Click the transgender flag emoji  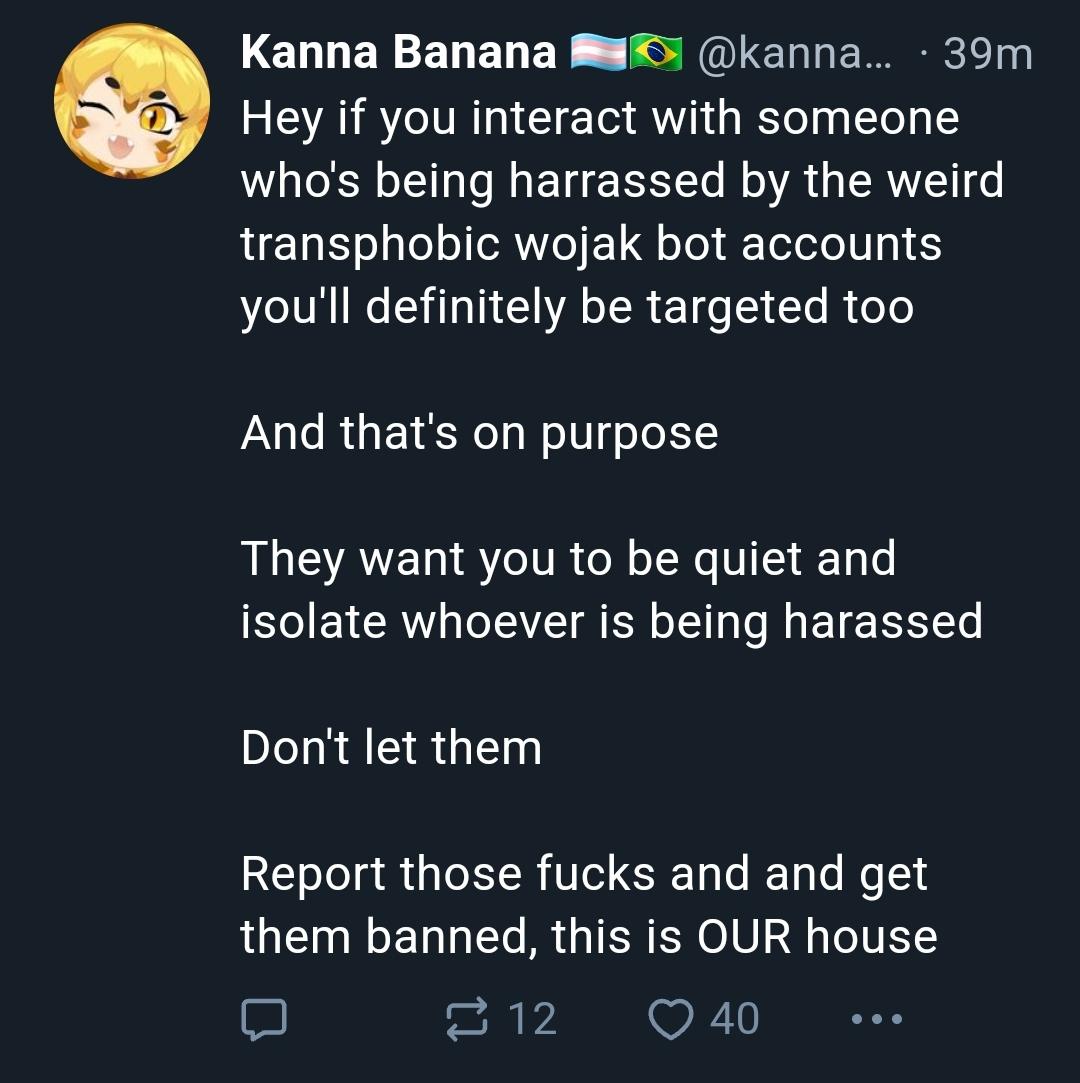[598, 54]
